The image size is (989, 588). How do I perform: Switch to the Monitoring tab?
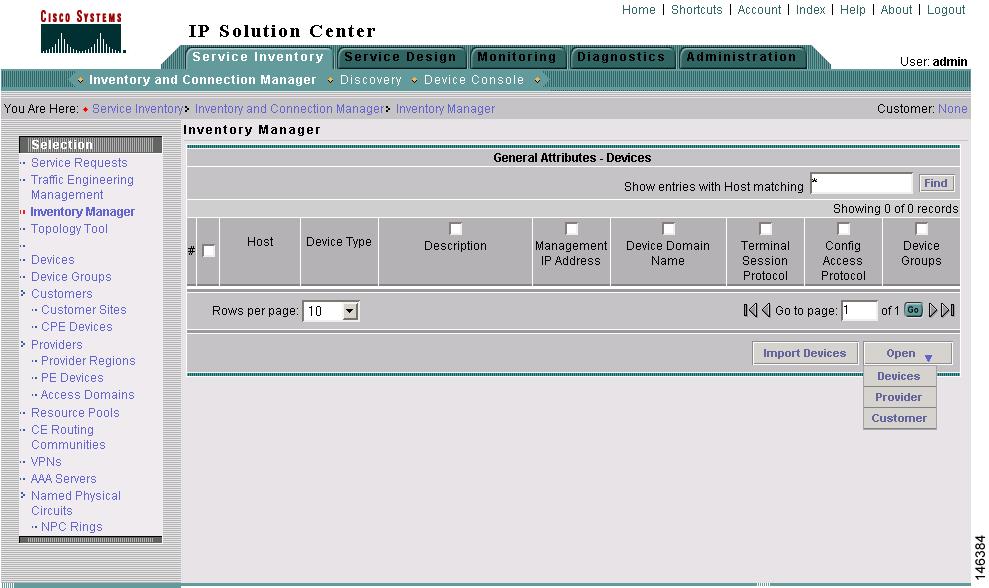(x=517, y=57)
